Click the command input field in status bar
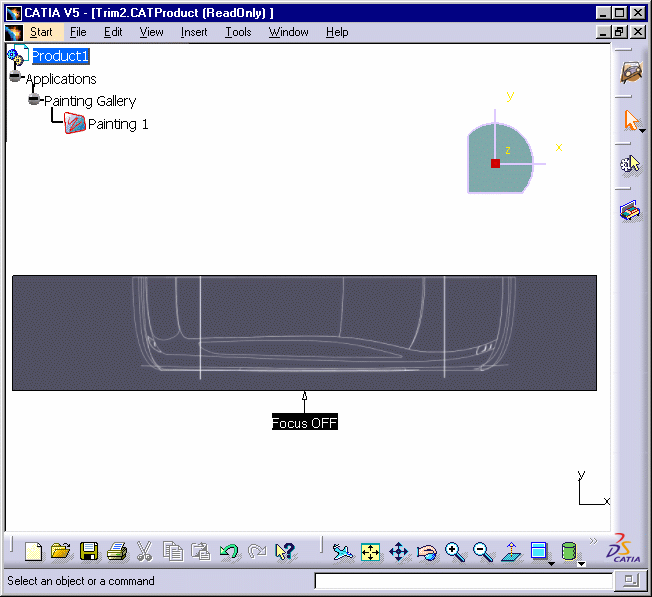 [x=463, y=581]
